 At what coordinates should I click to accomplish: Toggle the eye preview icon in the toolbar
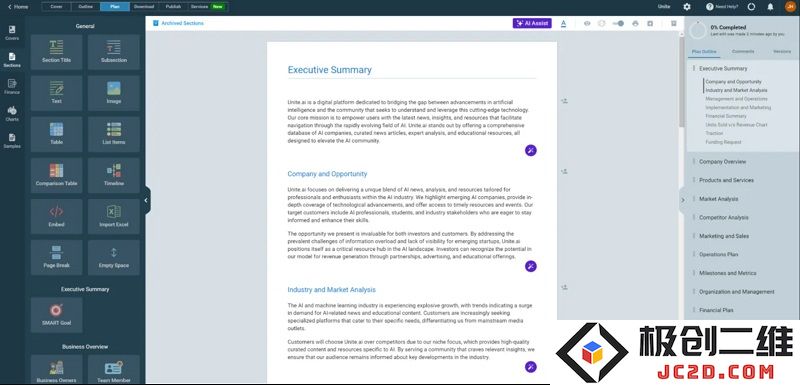(x=587, y=23)
